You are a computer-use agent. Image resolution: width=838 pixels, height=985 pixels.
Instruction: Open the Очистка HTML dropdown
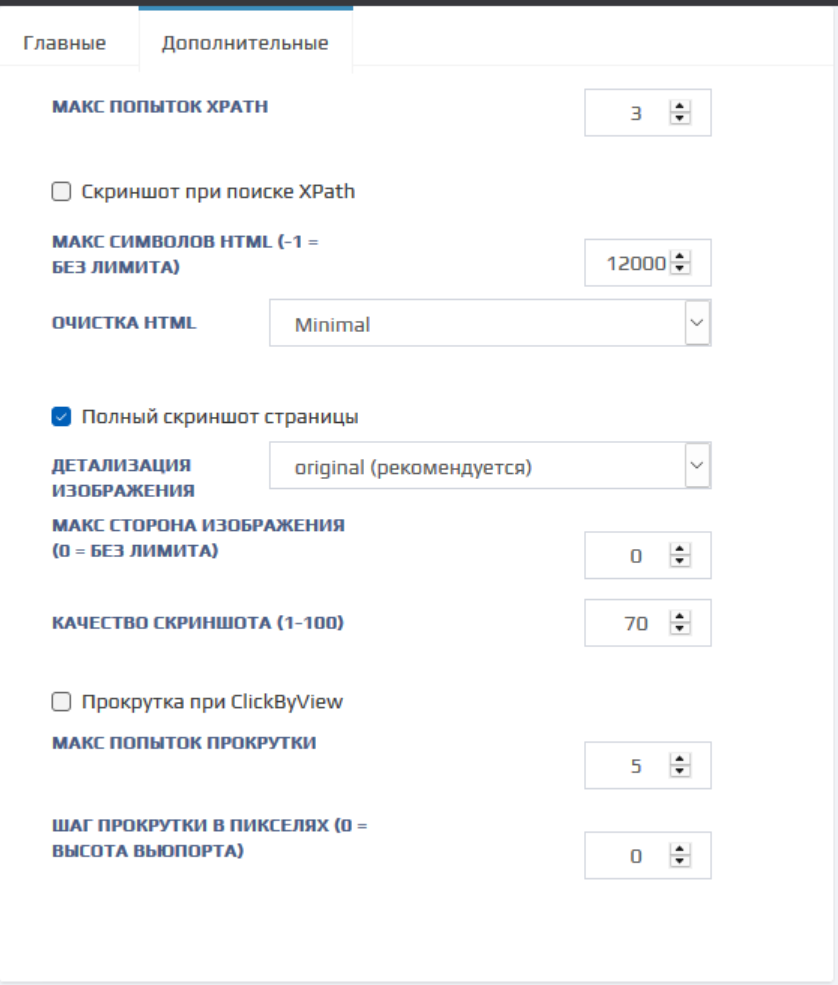pos(490,324)
